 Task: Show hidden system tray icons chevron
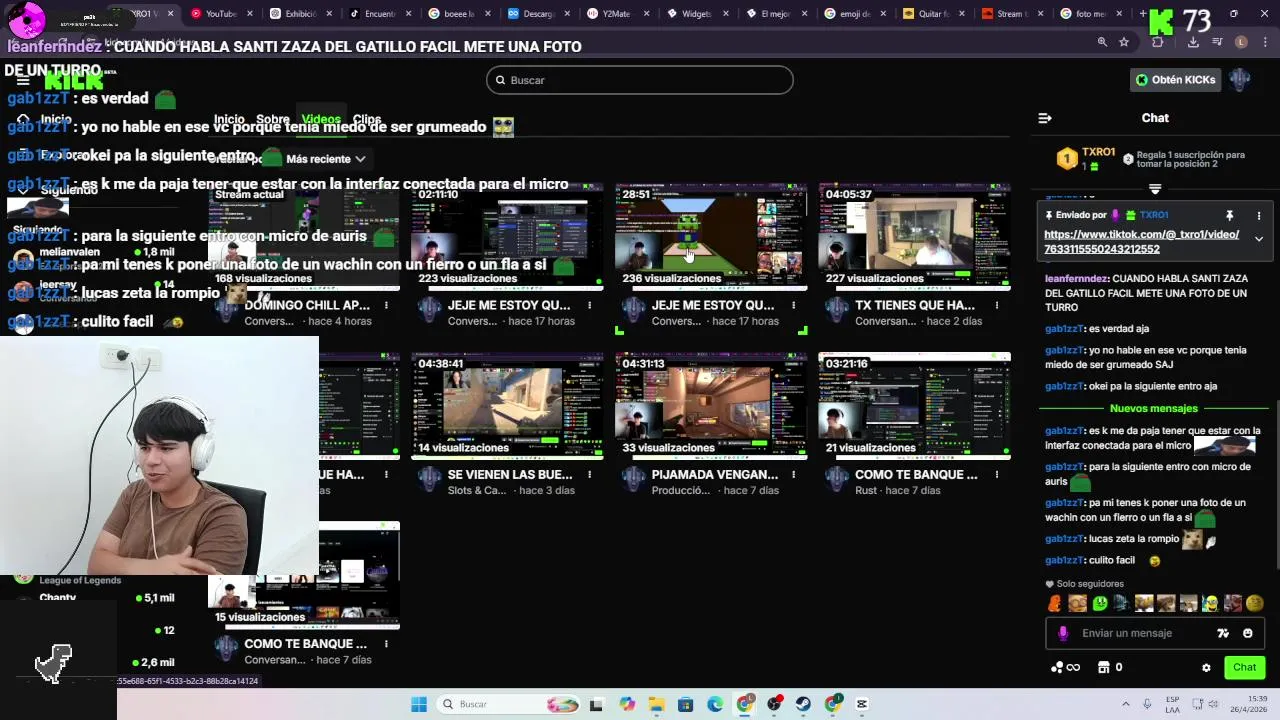pyautogui.click(x=1125, y=704)
